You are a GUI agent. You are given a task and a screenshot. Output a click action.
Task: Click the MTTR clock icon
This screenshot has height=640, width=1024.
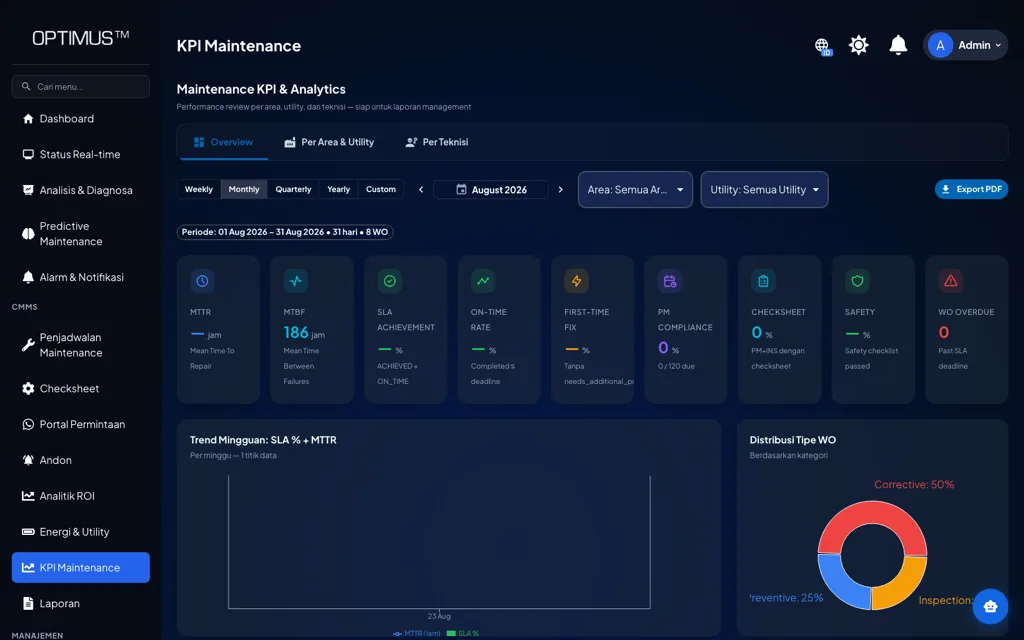pos(202,281)
